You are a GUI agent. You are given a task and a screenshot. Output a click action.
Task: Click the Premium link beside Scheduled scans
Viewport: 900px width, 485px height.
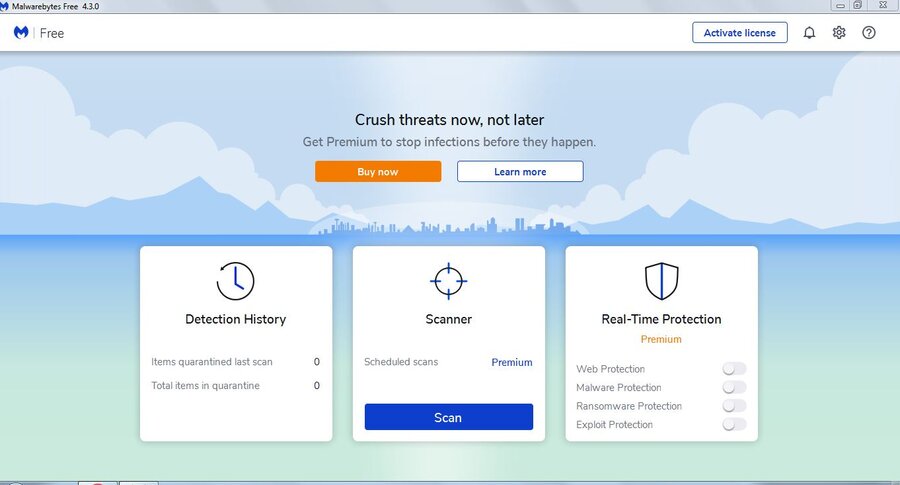511,362
